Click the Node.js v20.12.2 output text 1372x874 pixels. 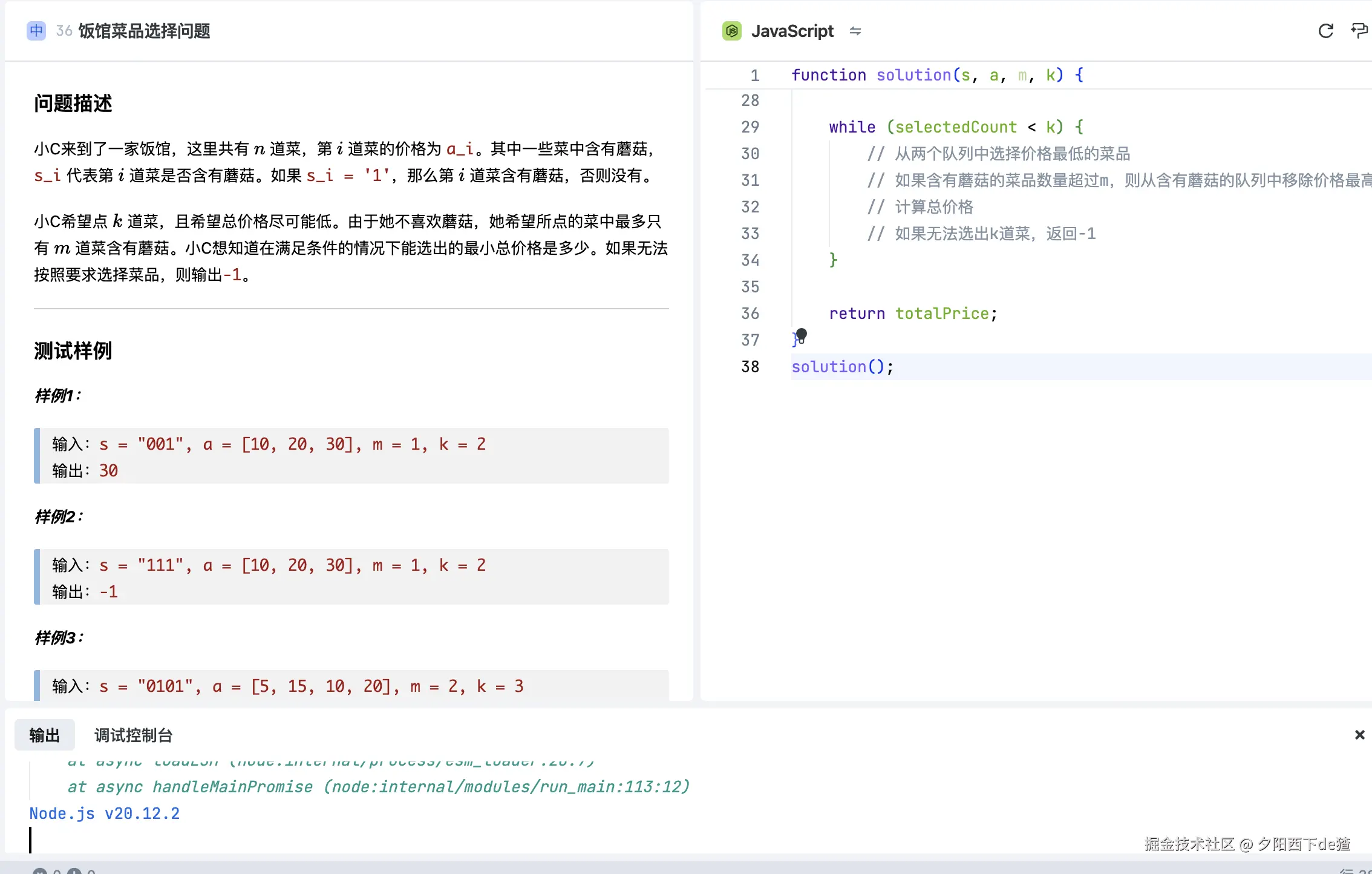[105, 813]
